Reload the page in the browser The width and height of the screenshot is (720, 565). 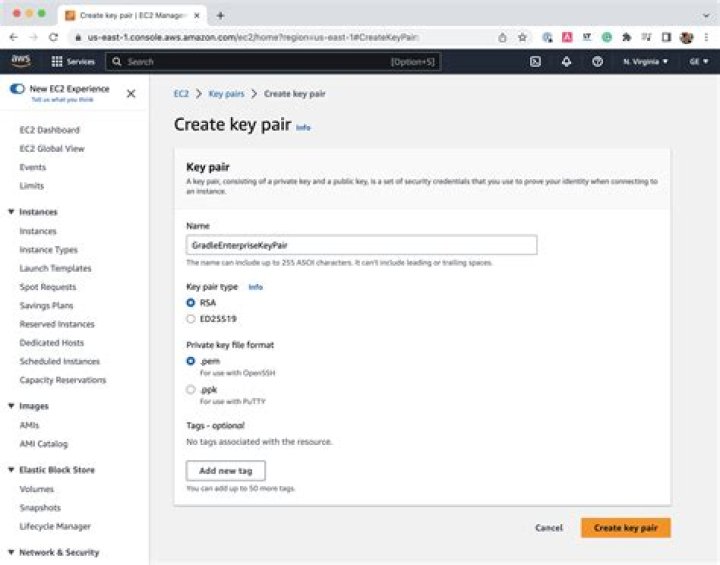point(53,37)
